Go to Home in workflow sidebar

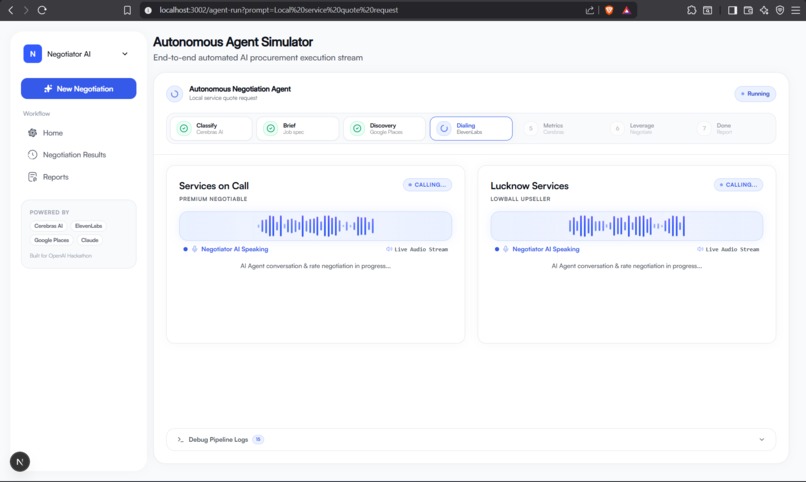(x=52, y=133)
